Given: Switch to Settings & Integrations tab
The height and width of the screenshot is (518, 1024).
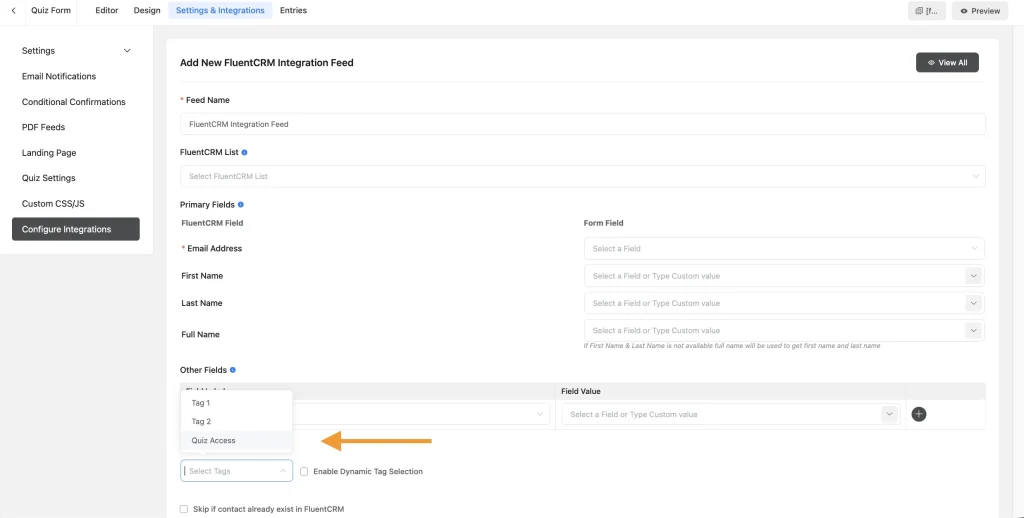Looking at the screenshot, I should [x=220, y=10].
